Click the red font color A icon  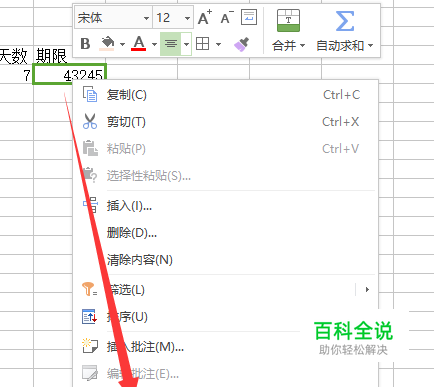coord(139,44)
